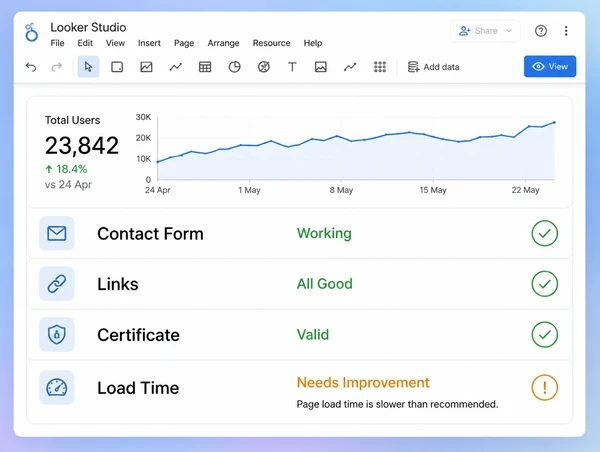Click the '30K' y-axis label
The image size is (600, 452).
point(143,117)
